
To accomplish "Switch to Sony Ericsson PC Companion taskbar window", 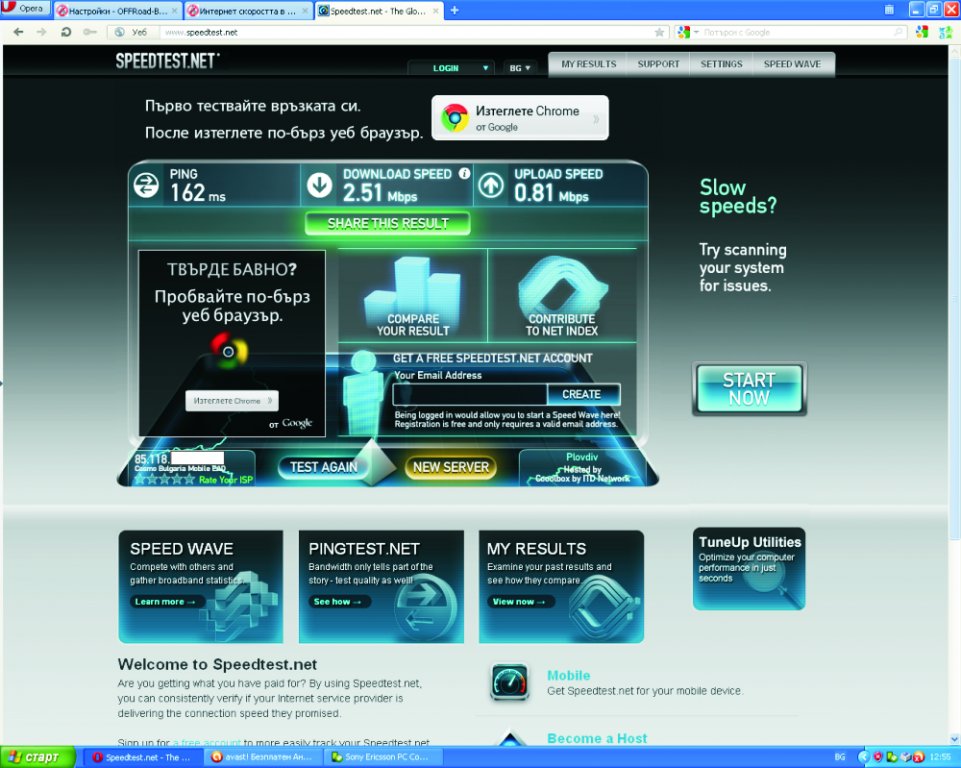I will point(384,758).
